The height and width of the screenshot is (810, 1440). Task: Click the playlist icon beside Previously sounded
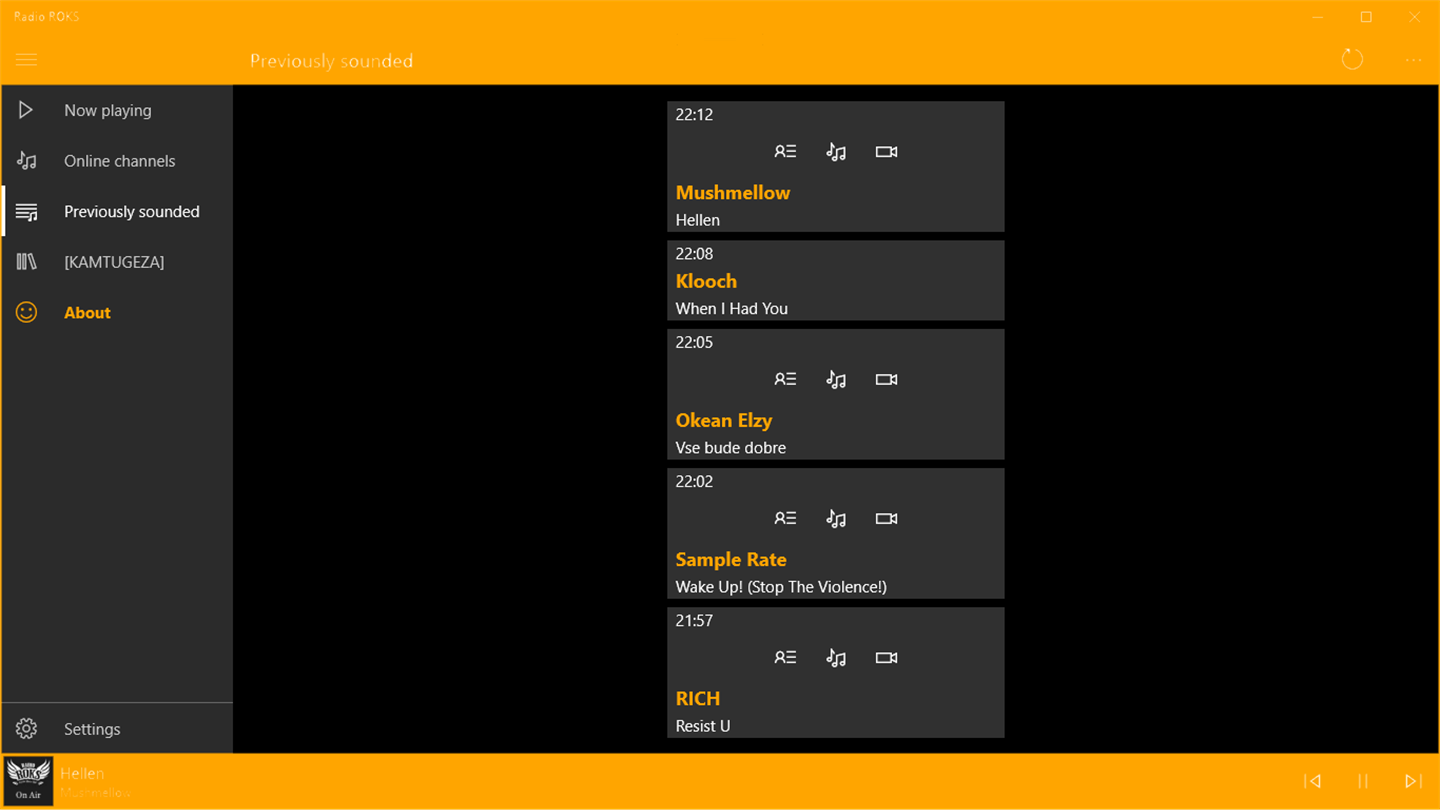coord(26,212)
